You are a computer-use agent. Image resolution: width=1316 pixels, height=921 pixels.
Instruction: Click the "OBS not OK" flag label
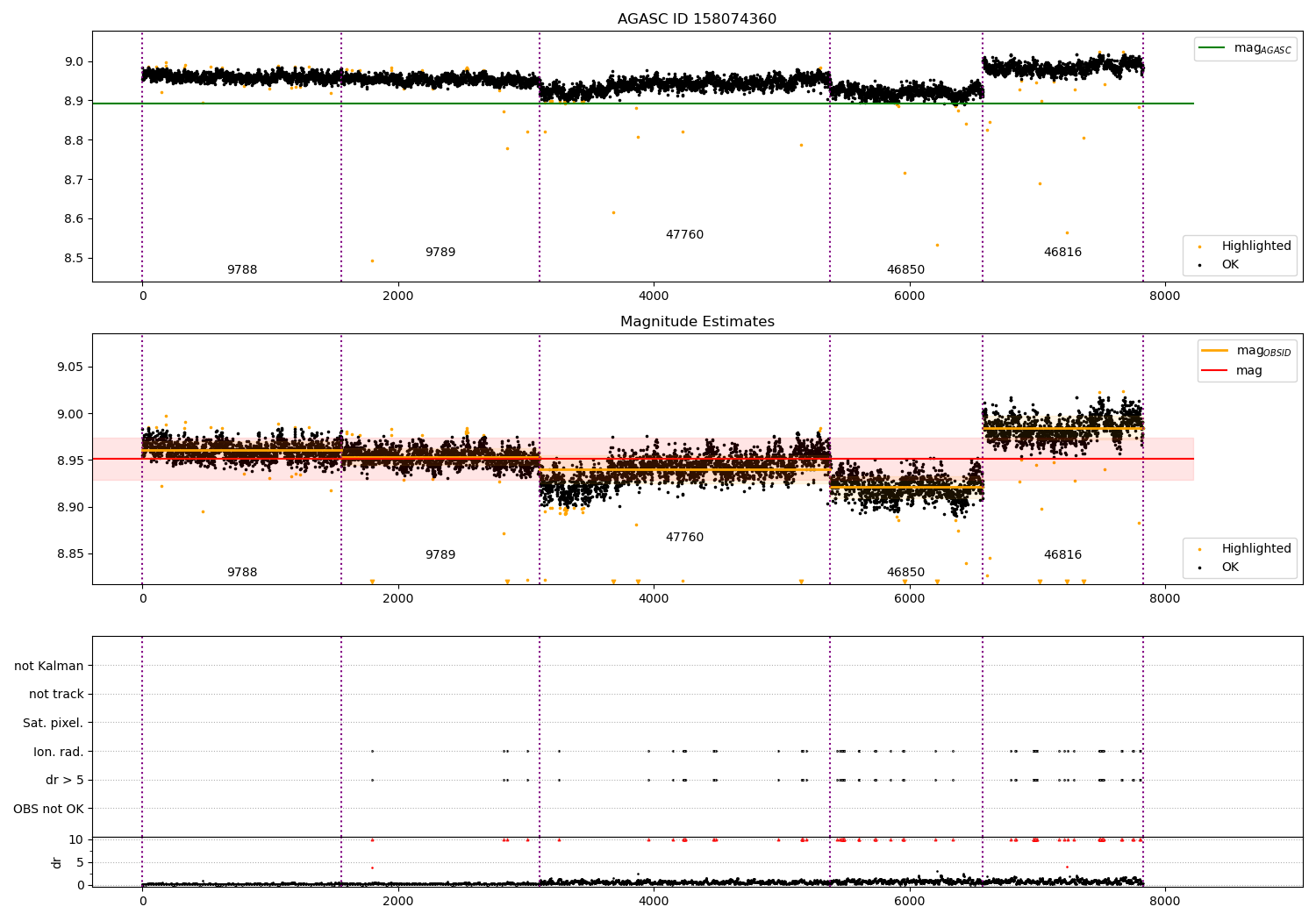coord(49,810)
